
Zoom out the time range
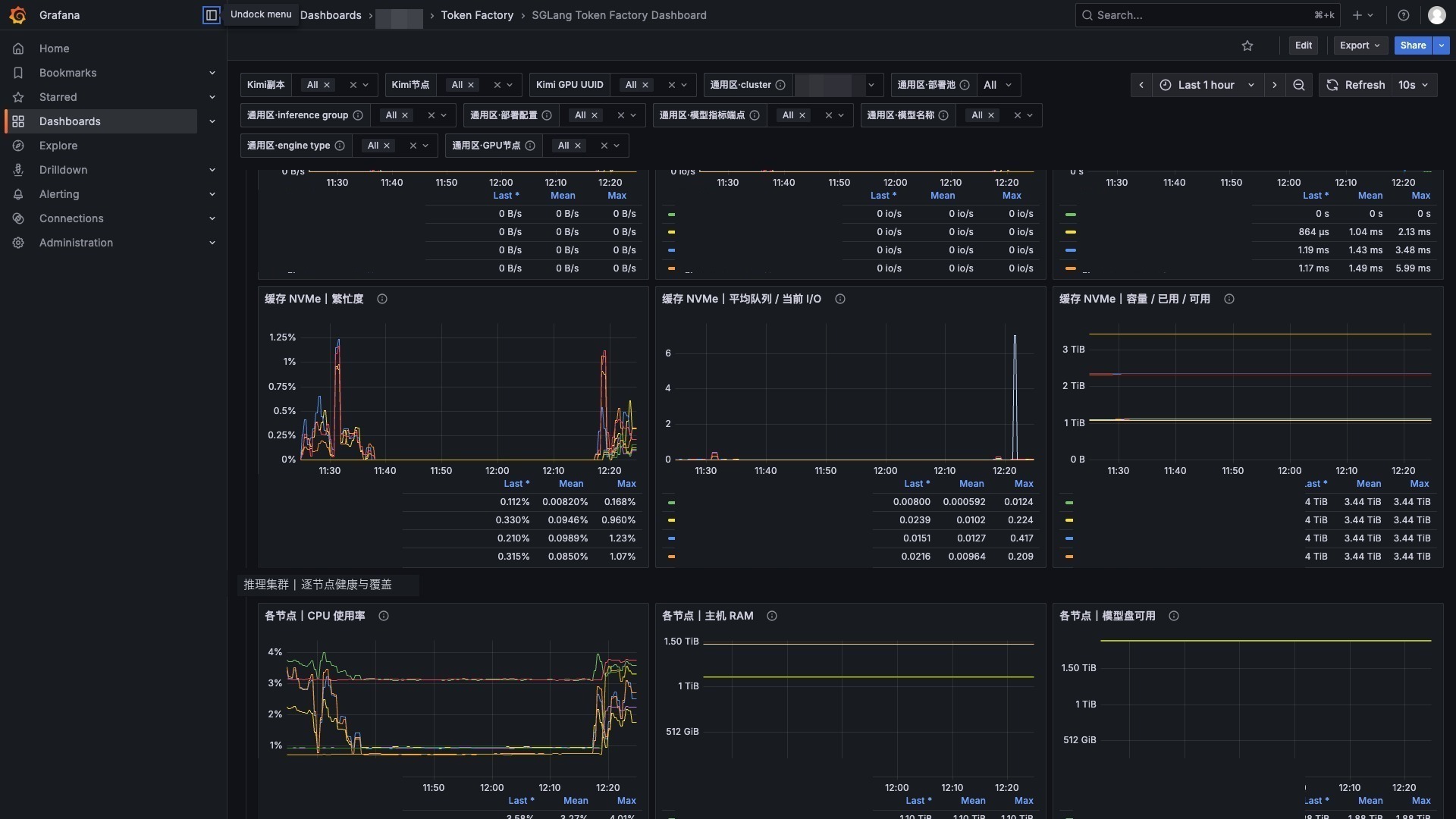[x=1299, y=85]
